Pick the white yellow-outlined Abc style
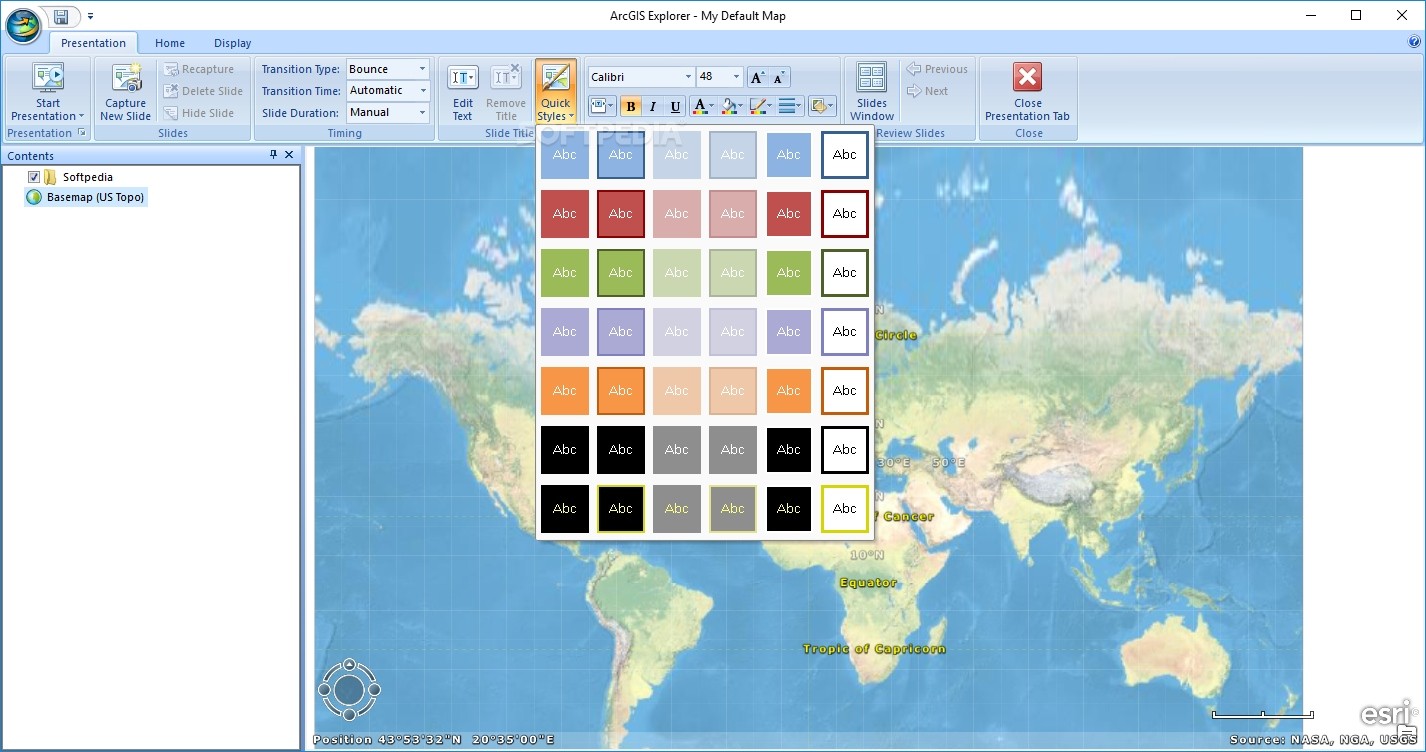This screenshot has height=752, width=1426. (845, 509)
